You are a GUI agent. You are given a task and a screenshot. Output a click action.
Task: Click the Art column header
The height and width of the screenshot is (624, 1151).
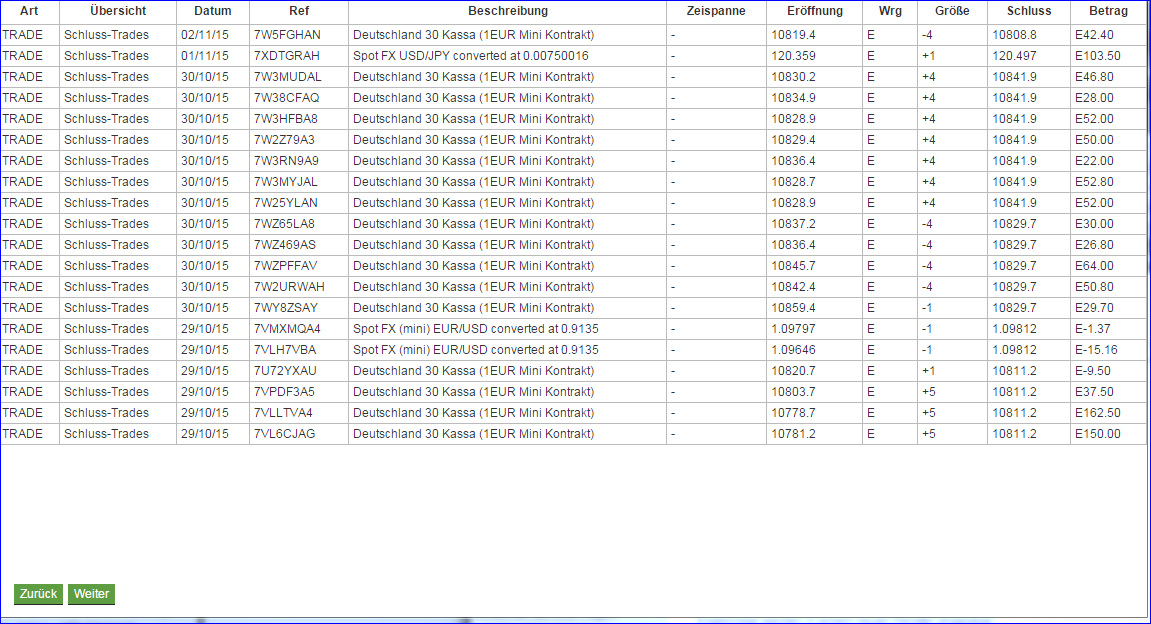pos(29,12)
